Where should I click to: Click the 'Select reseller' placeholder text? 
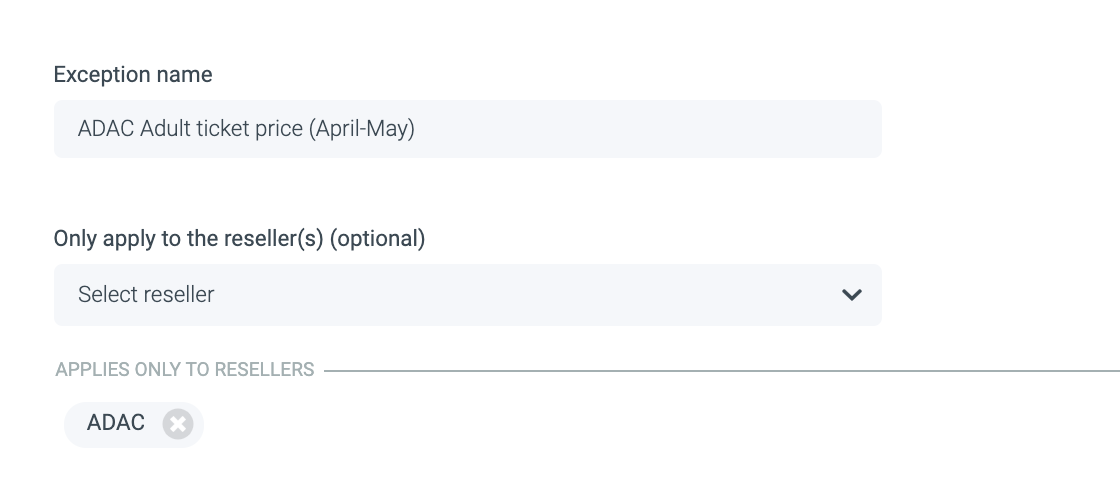point(146,295)
